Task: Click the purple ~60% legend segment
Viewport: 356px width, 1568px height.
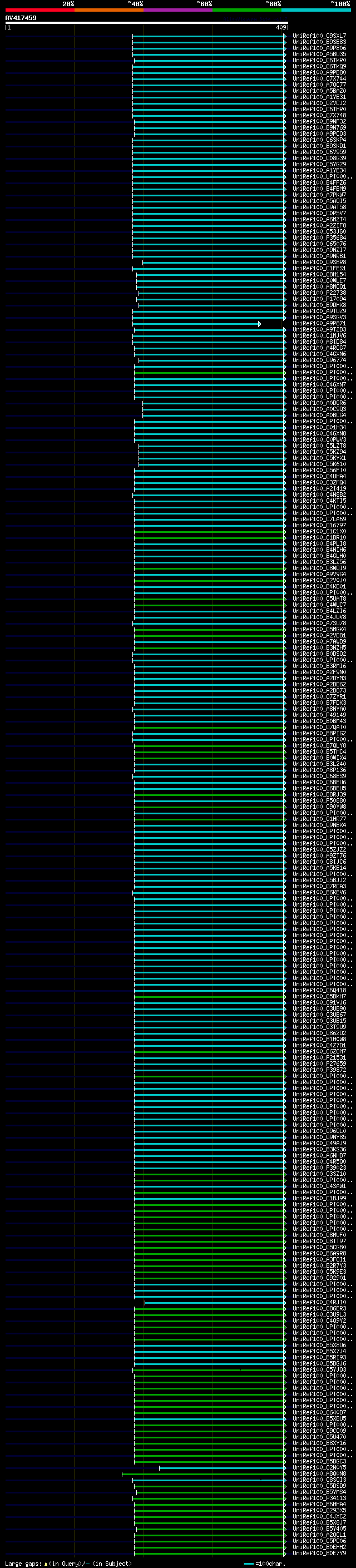Action: pyautogui.click(x=177, y=10)
